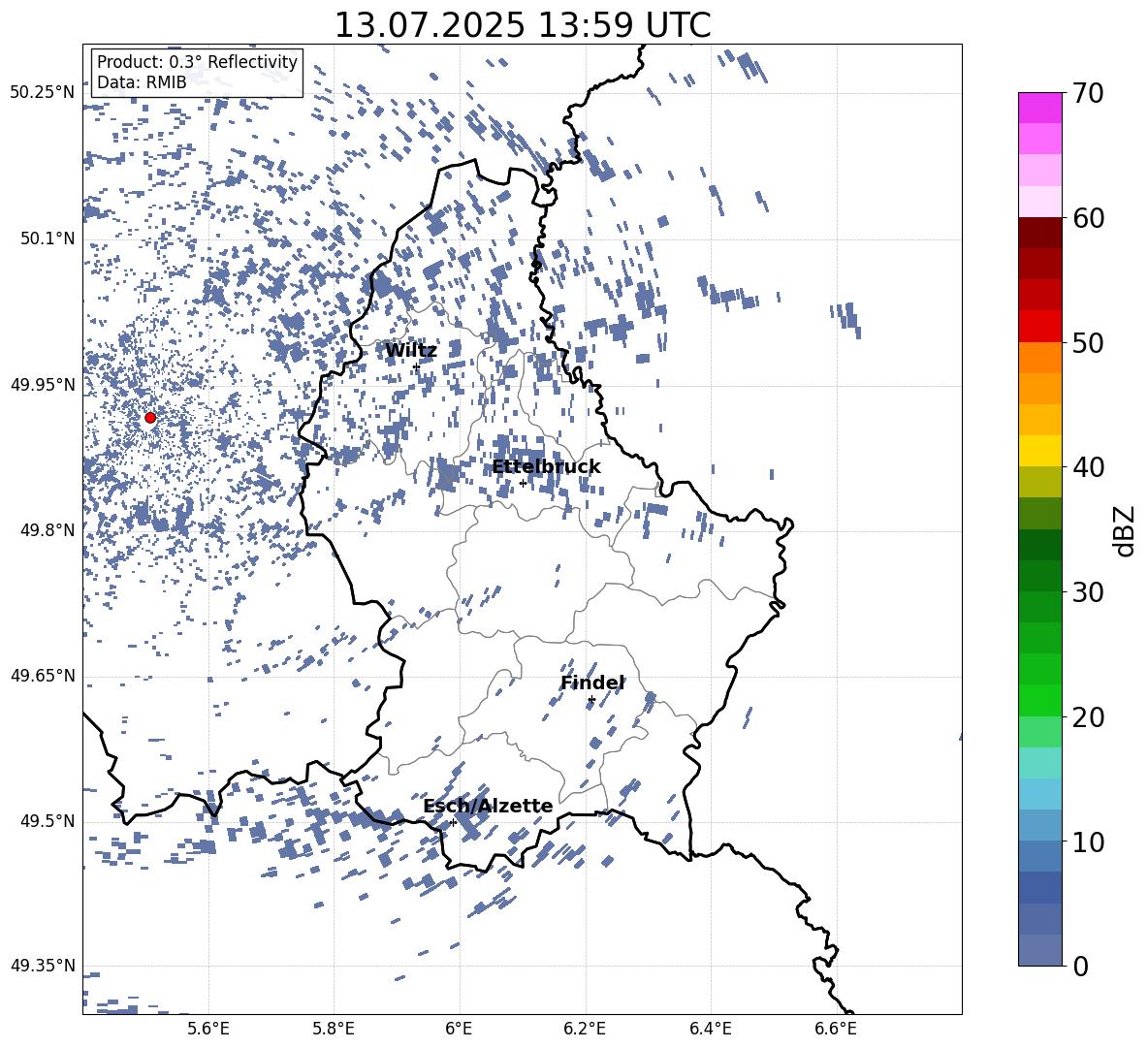Click the title 13.07.2025 13:59 UTC
The image size is (1148, 1048).
[x=523, y=25]
